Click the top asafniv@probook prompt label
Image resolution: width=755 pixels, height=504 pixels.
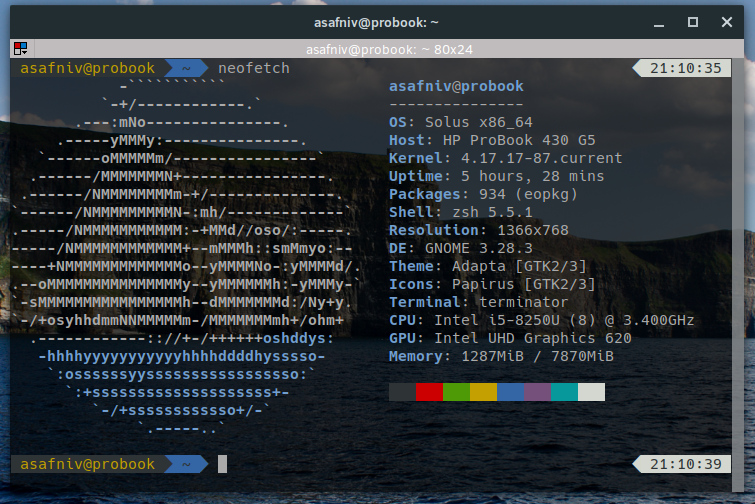point(88,68)
